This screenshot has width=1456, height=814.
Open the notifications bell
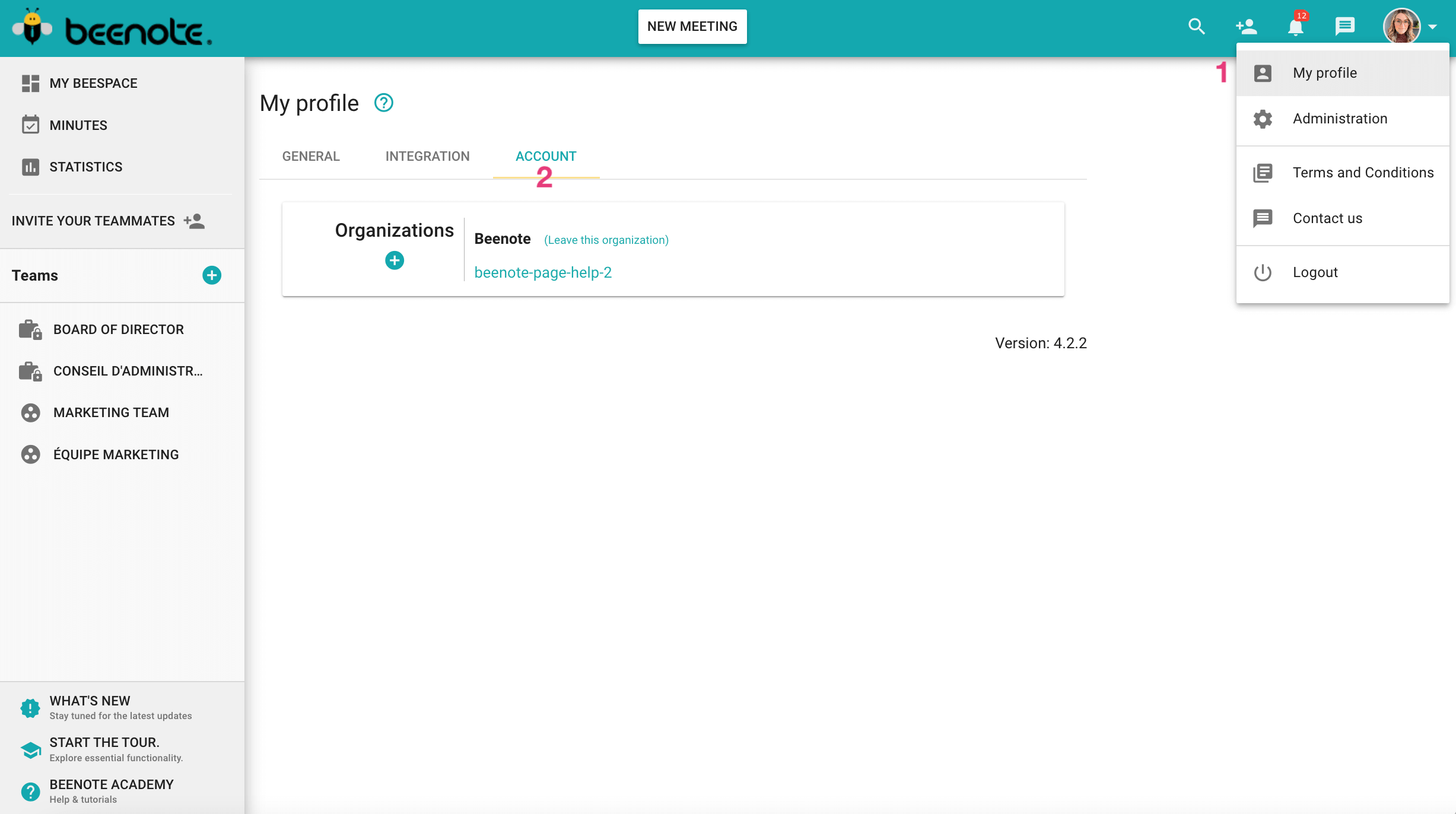[x=1296, y=27]
